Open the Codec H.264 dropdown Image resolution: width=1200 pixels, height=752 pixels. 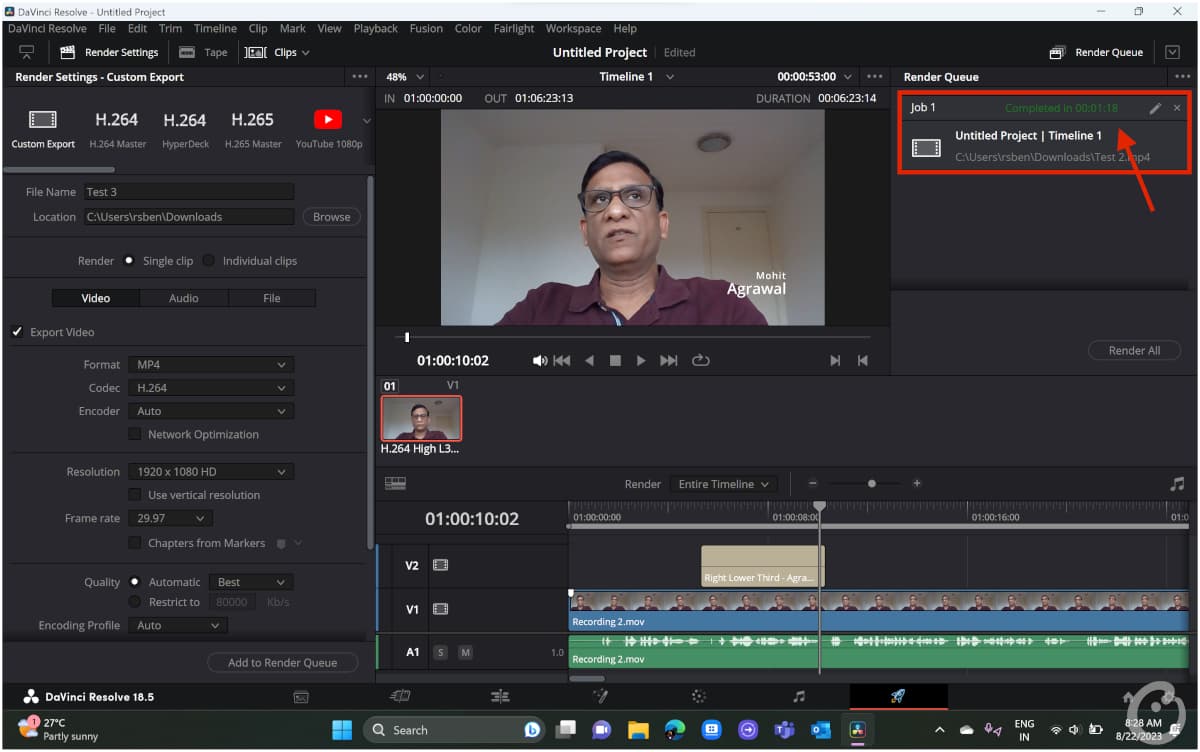coord(211,388)
